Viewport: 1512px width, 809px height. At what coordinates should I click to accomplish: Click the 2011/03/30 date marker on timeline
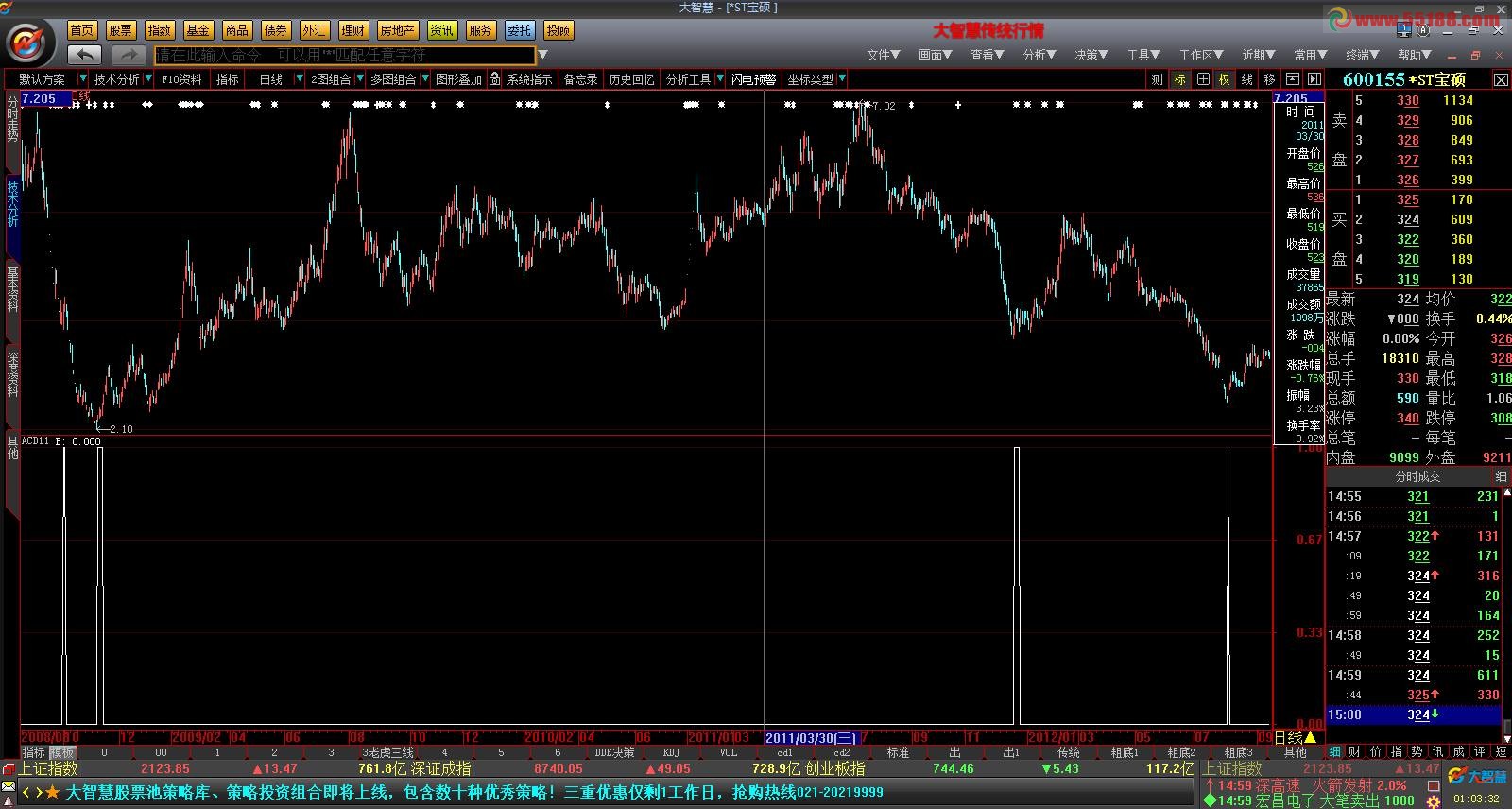[x=812, y=737]
